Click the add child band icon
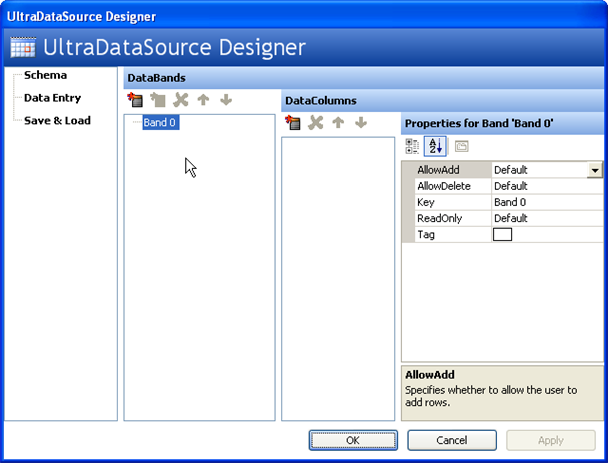Image resolution: width=608 pixels, height=463 pixels. tap(158, 100)
